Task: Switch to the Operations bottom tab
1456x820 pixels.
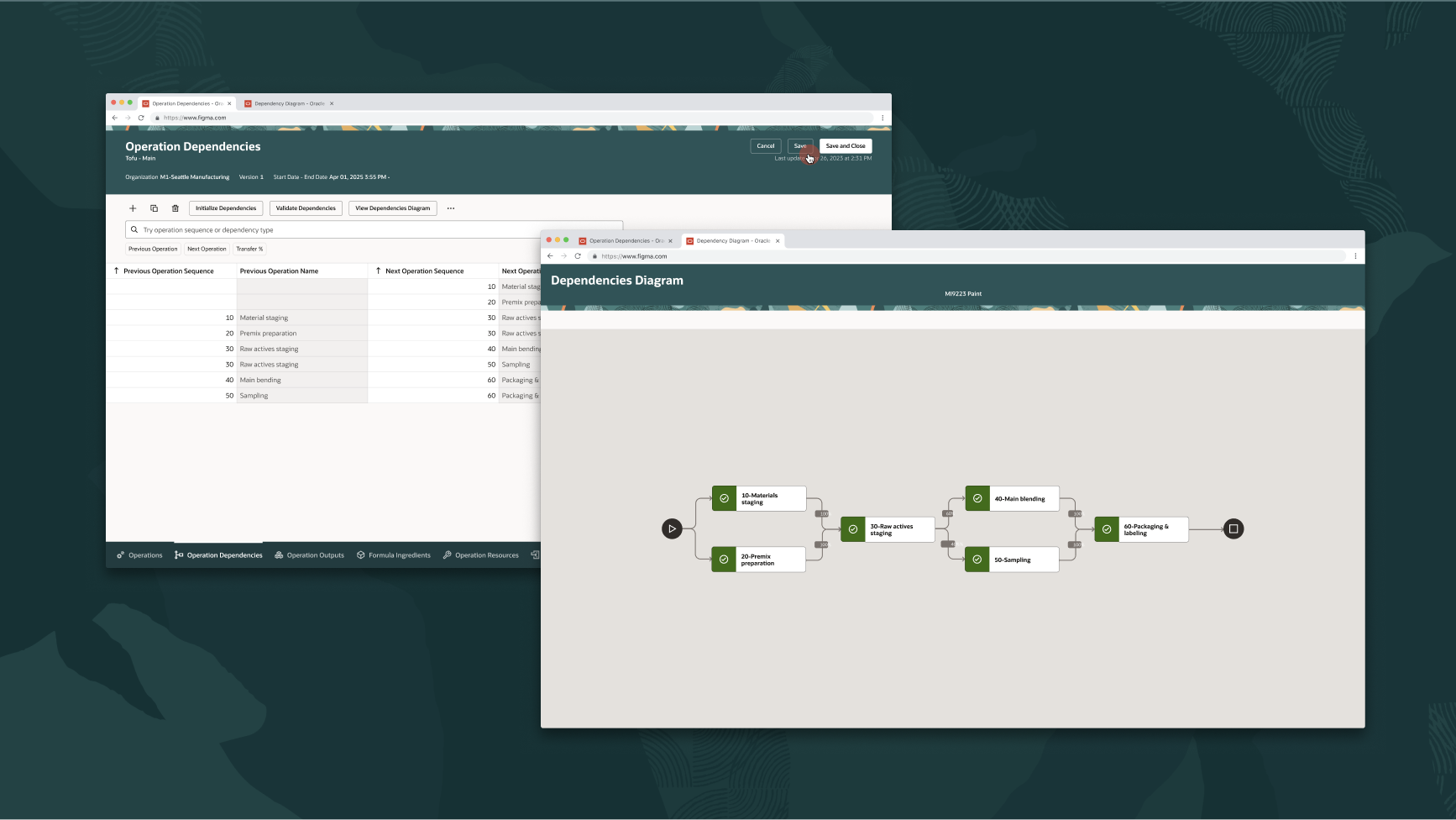Action: click(x=139, y=555)
